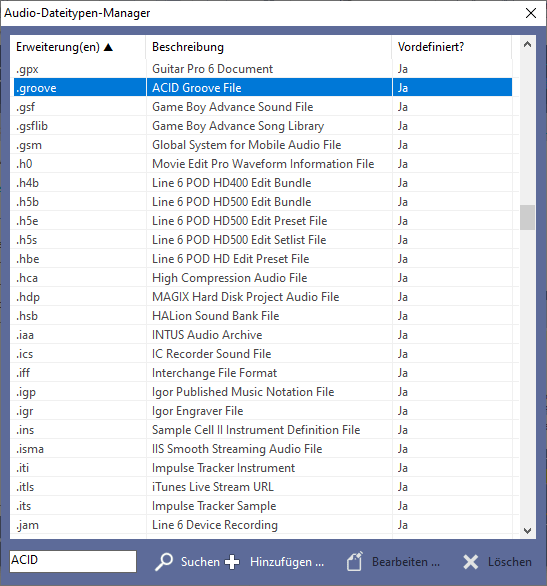Click the Suchen button label

pyautogui.click(x=200, y=562)
